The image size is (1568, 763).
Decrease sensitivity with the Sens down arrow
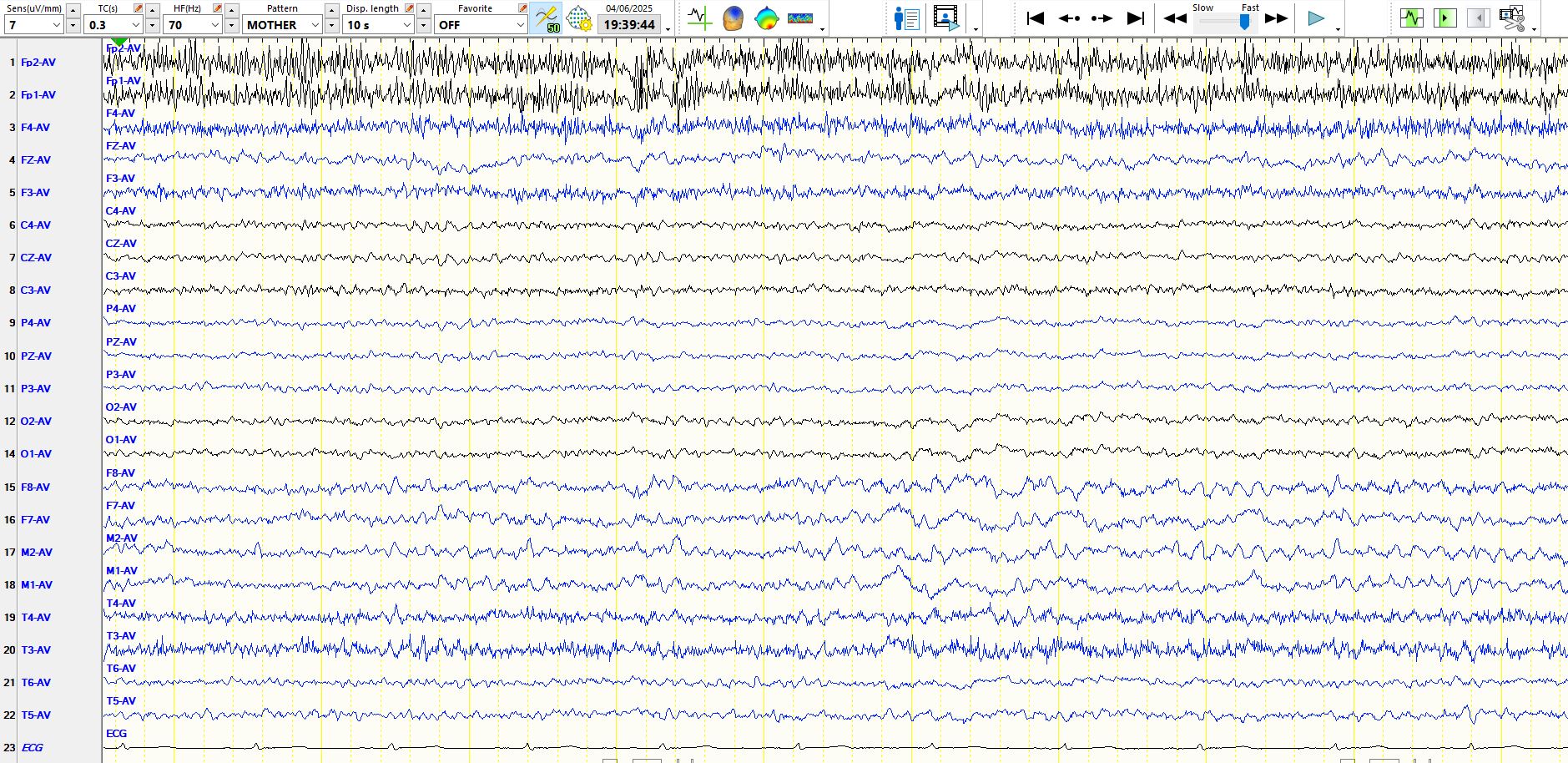point(73,26)
